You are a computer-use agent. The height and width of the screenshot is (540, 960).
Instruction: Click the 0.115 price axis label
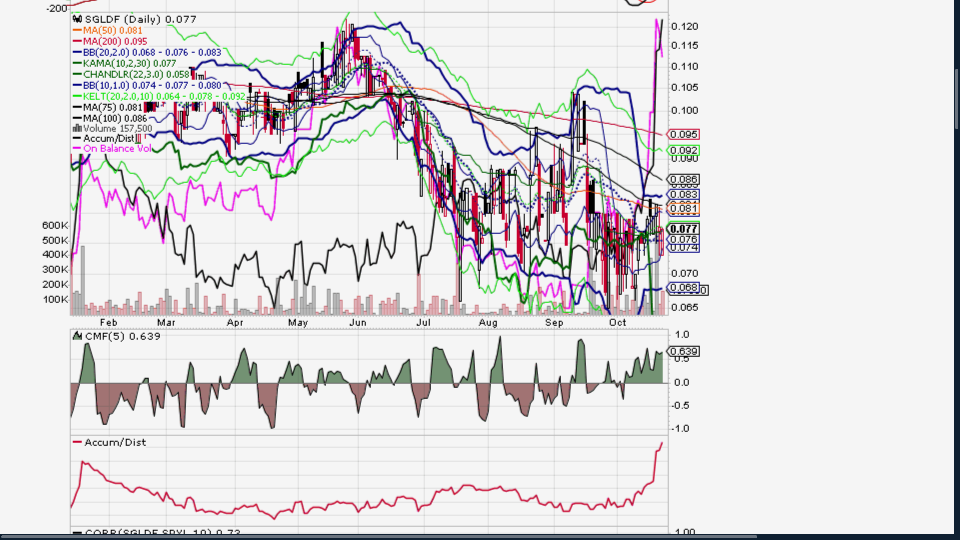click(x=684, y=46)
